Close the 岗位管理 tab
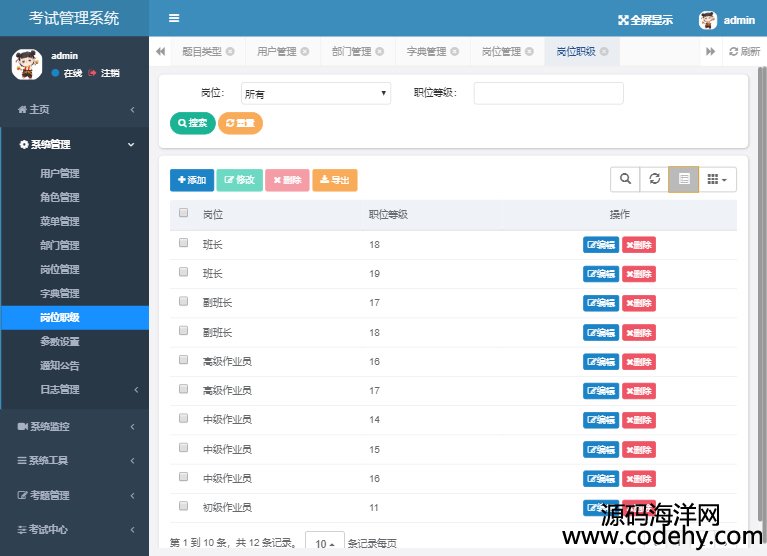This screenshot has height=556, width=767. (x=529, y=51)
